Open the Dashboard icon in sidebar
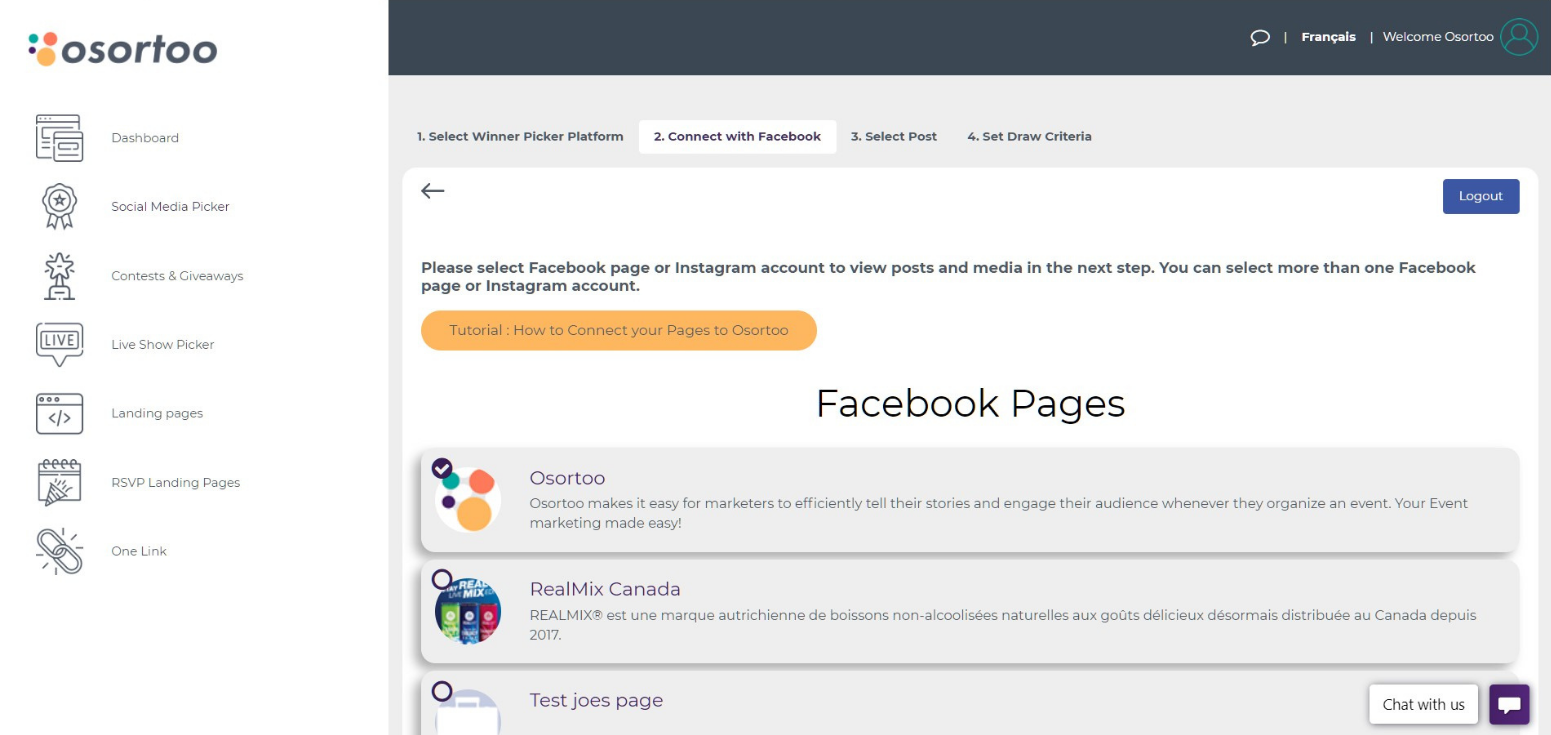1551x735 pixels. pos(60,138)
